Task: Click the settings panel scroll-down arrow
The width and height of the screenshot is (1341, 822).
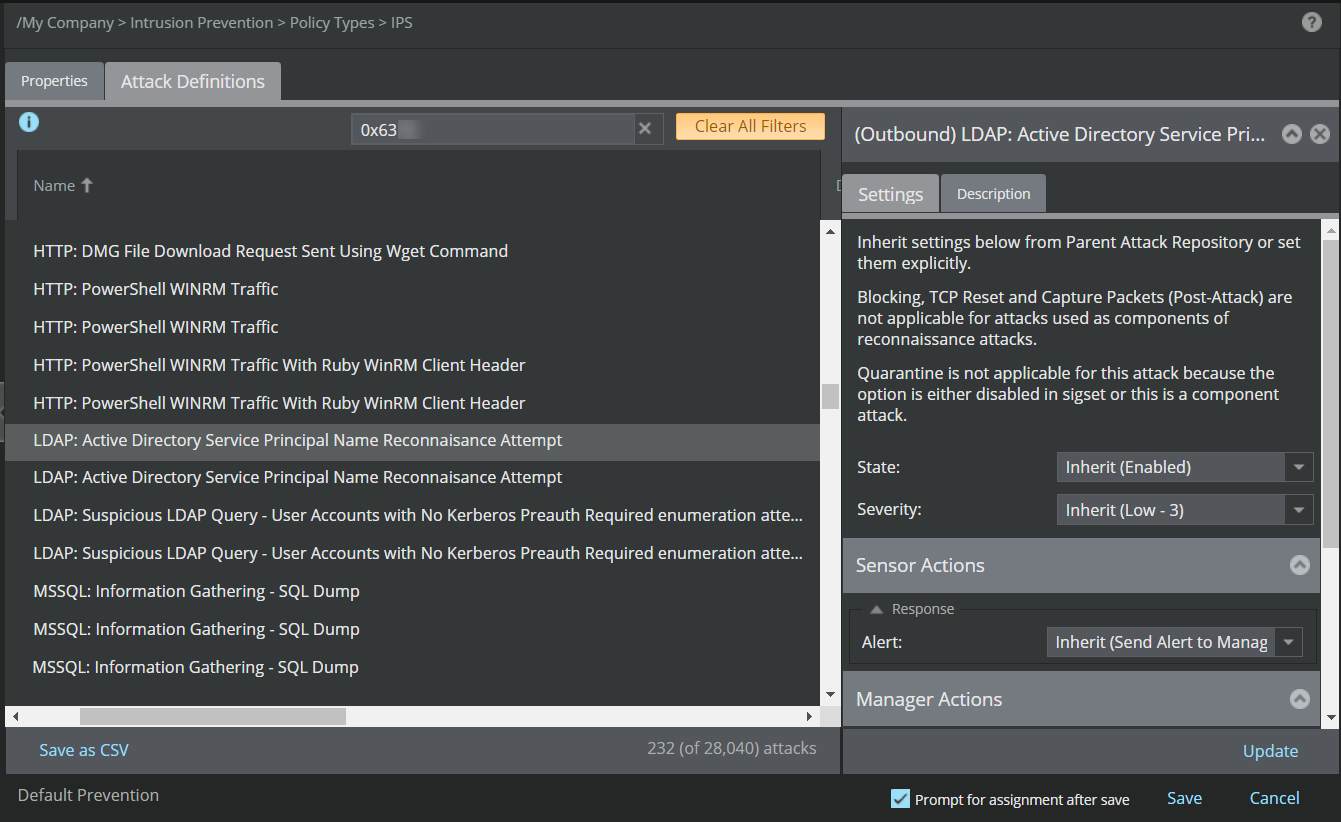Action: (x=1330, y=717)
